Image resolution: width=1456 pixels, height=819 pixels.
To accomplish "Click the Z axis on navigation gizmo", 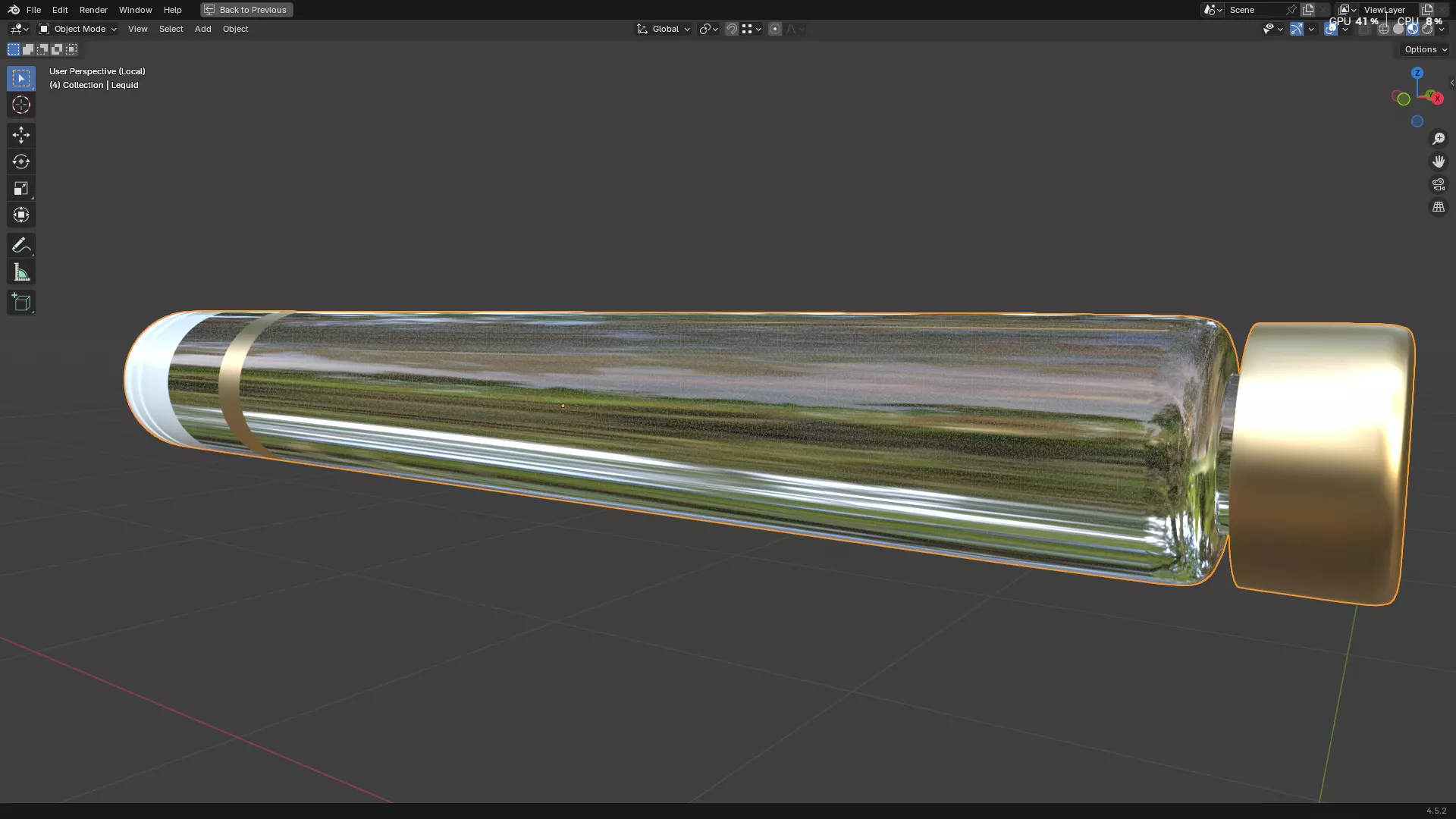I will (x=1417, y=73).
